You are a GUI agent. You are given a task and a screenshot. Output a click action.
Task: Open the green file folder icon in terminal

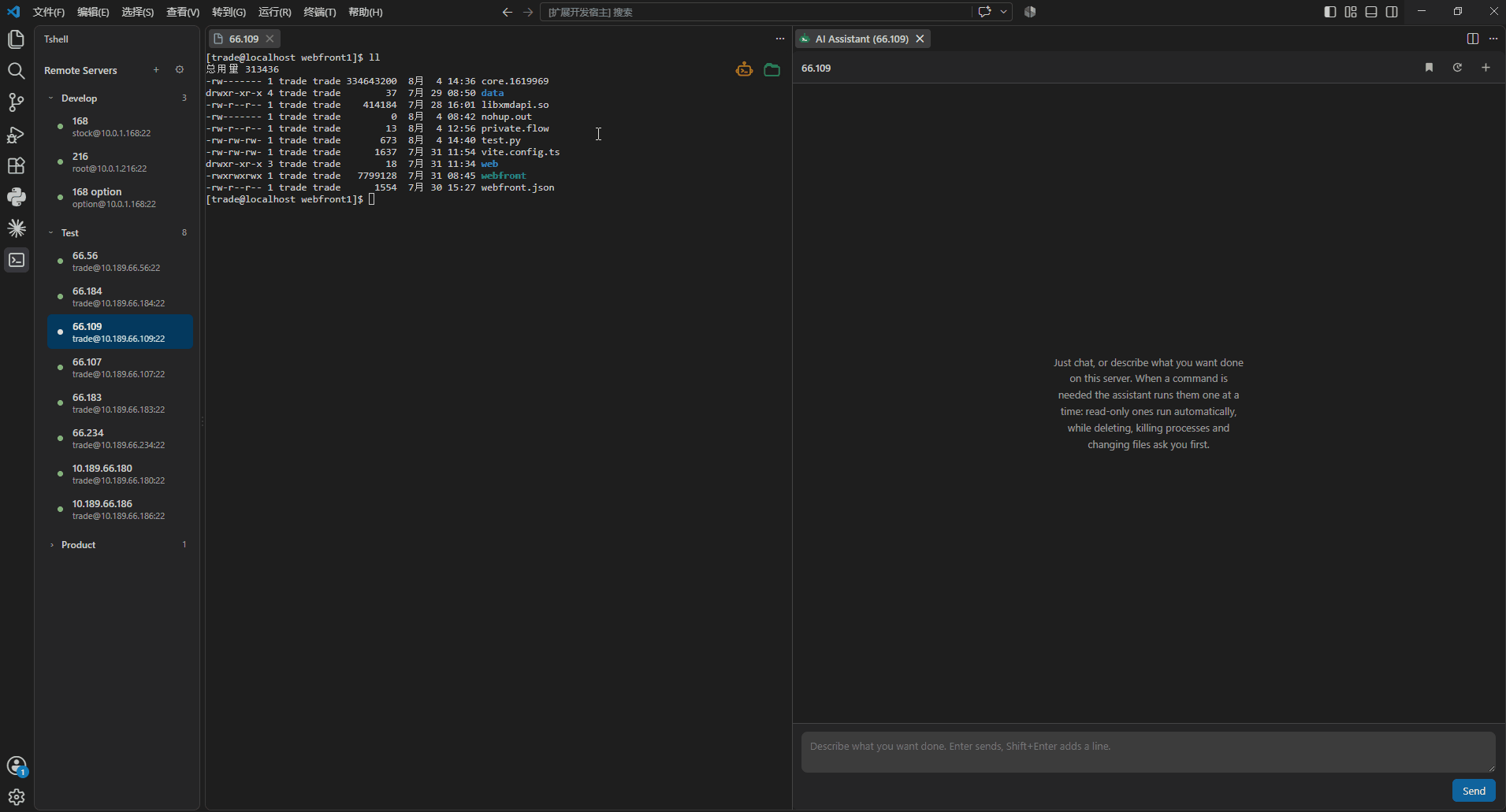click(x=772, y=70)
